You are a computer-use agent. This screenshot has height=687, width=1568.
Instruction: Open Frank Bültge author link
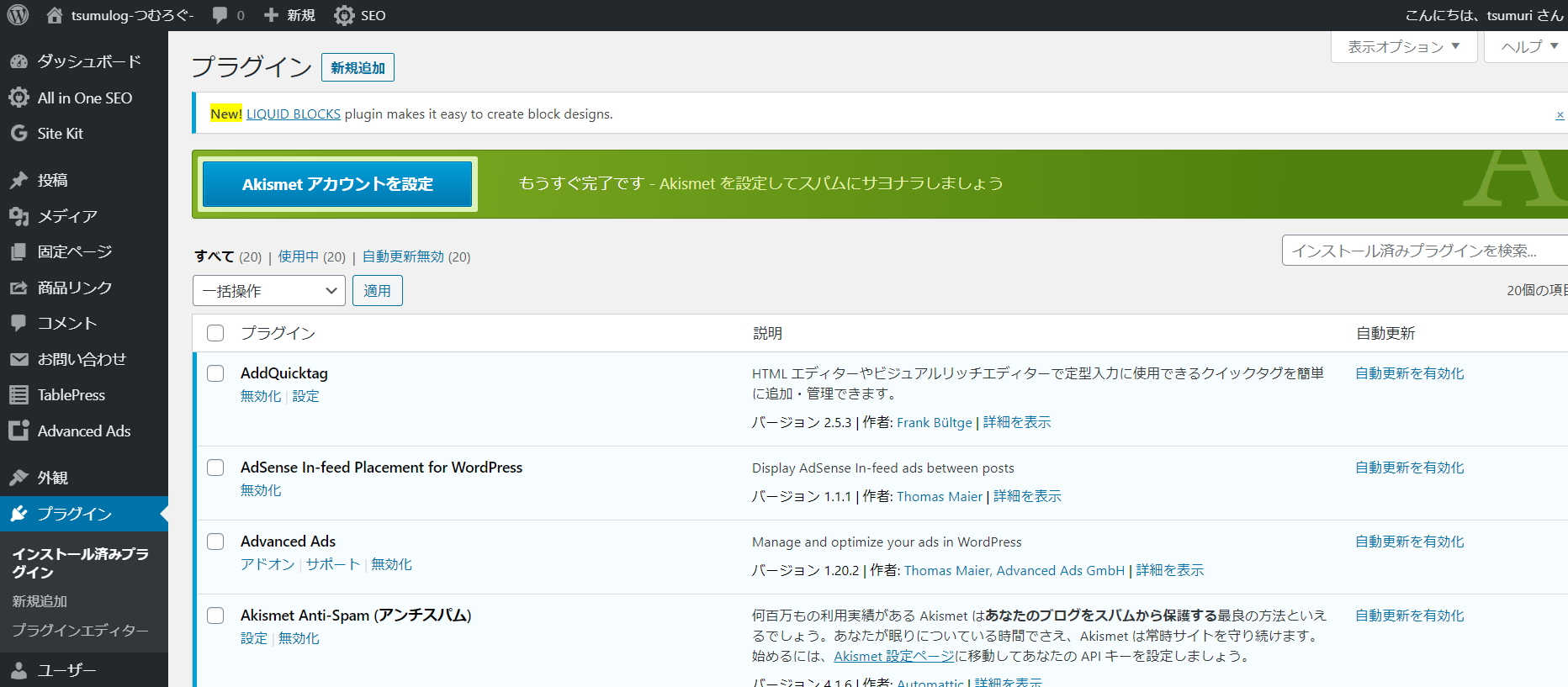935,422
